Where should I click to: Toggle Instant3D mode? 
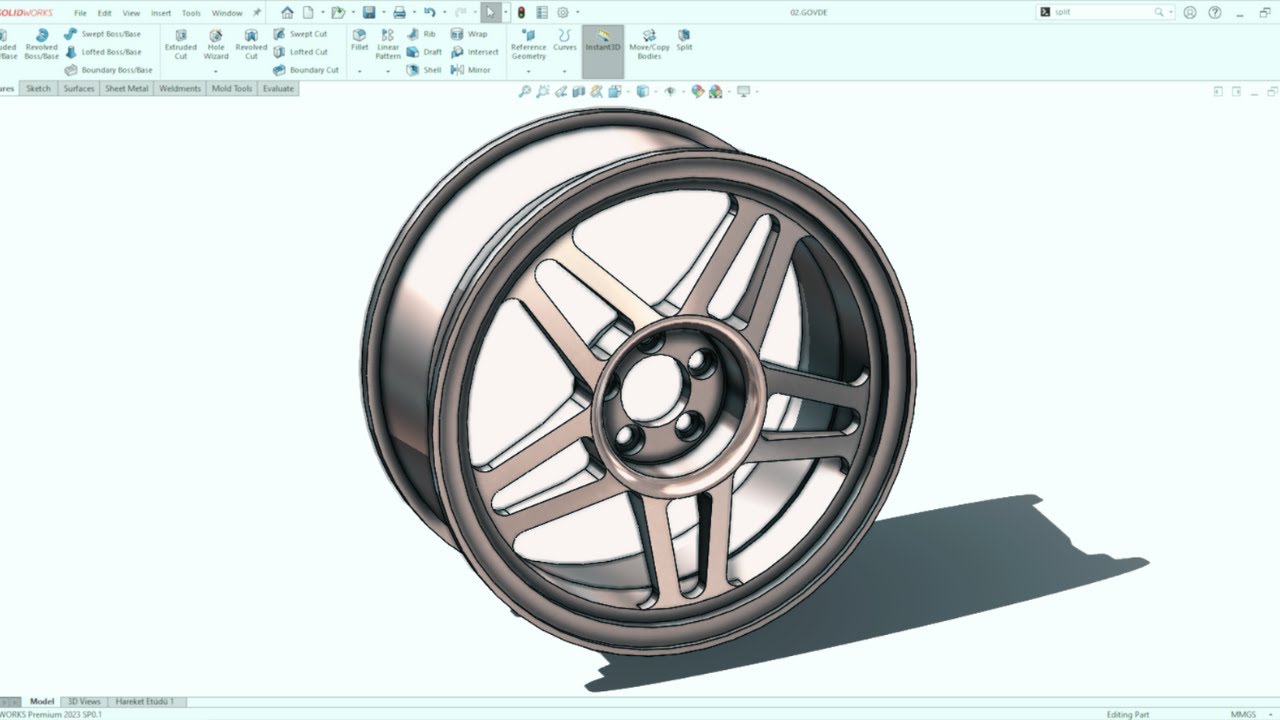[x=603, y=51]
